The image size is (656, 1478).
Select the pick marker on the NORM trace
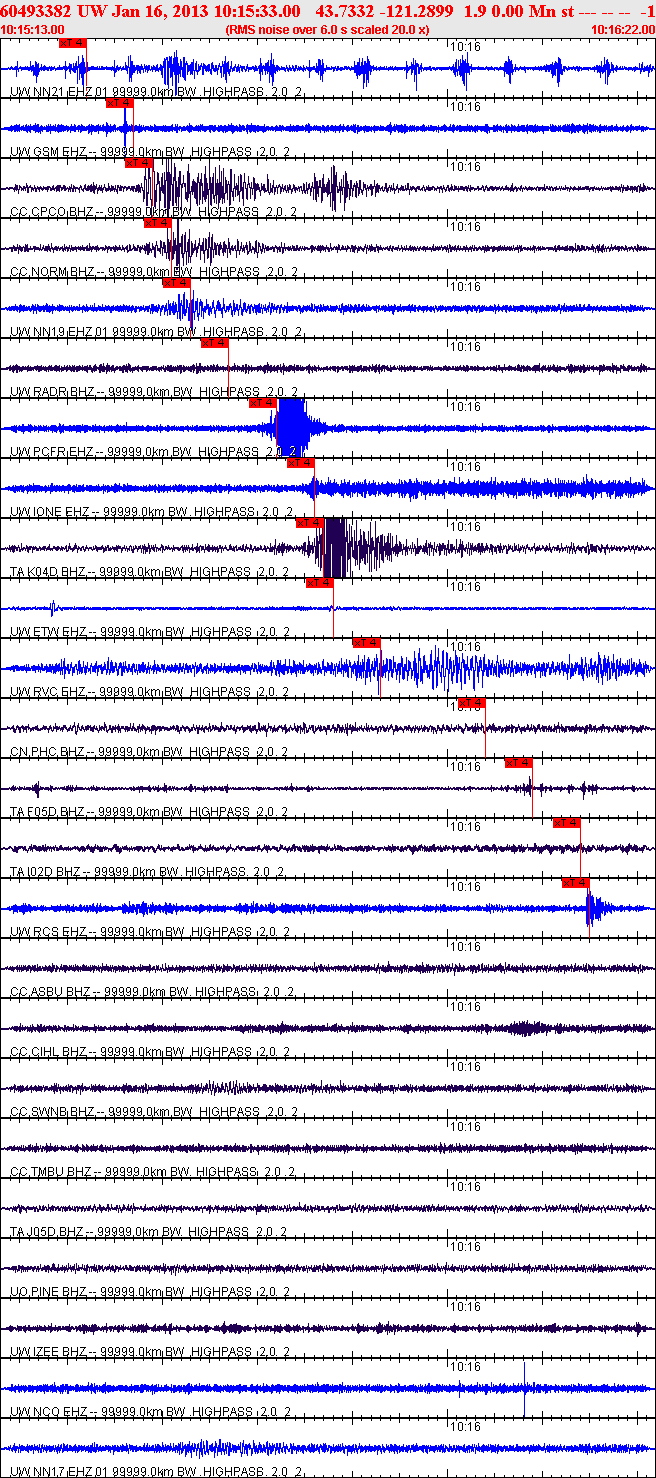(158, 223)
